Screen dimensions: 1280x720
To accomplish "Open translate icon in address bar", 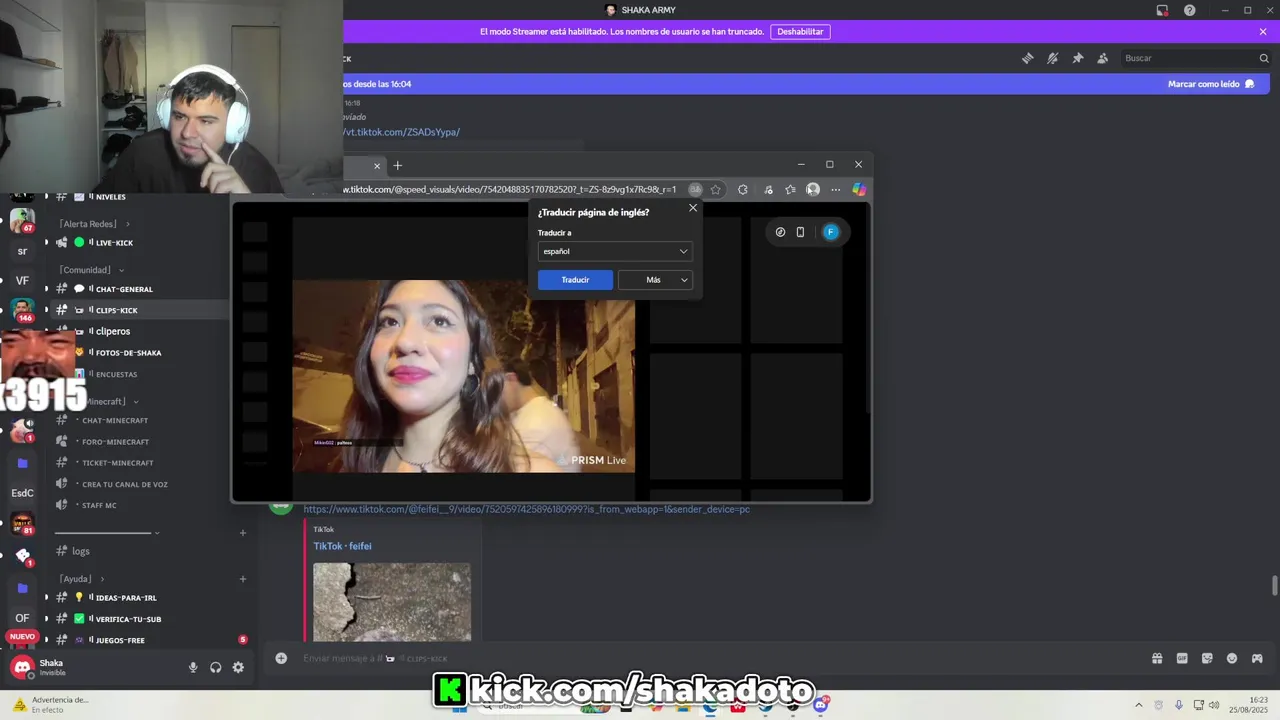I will [x=695, y=189].
